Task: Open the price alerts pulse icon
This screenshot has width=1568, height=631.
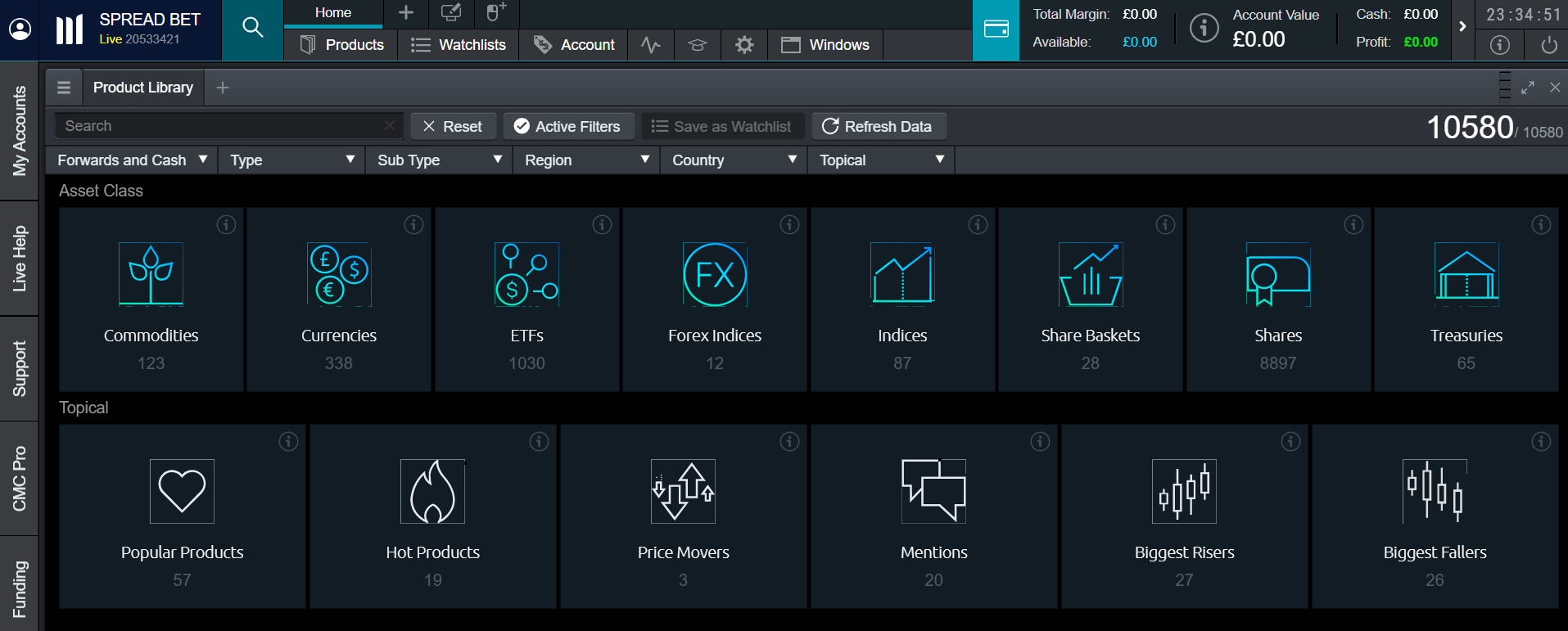Action: pos(651,45)
